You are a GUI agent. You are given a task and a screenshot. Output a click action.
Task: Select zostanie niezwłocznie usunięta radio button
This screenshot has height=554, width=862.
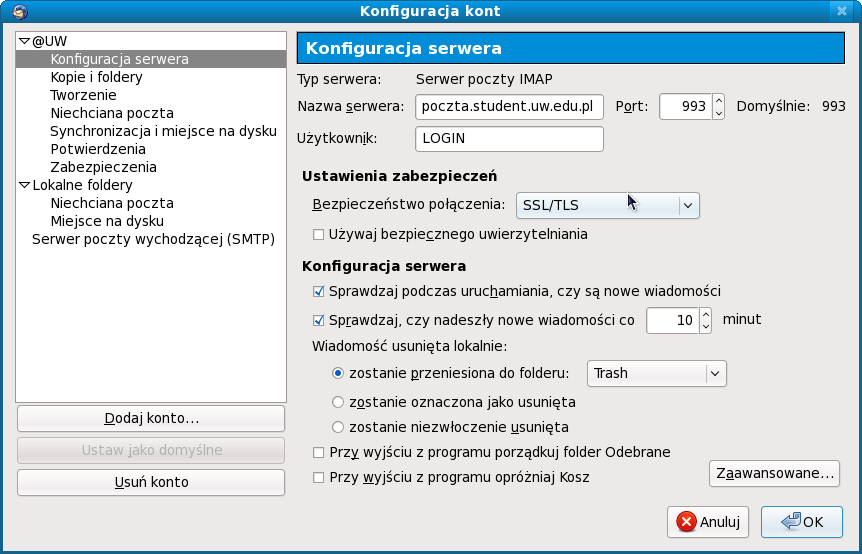point(338,427)
